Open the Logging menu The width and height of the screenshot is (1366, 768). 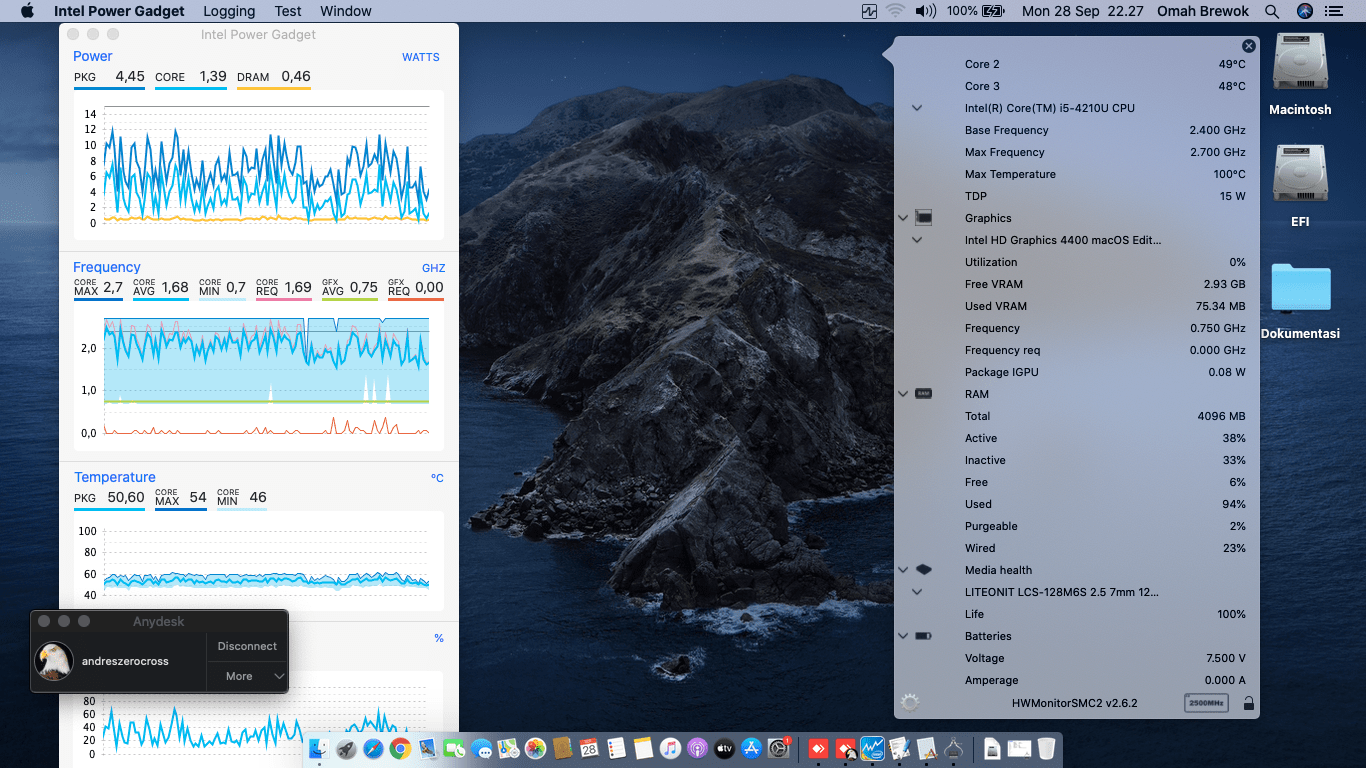pos(229,11)
